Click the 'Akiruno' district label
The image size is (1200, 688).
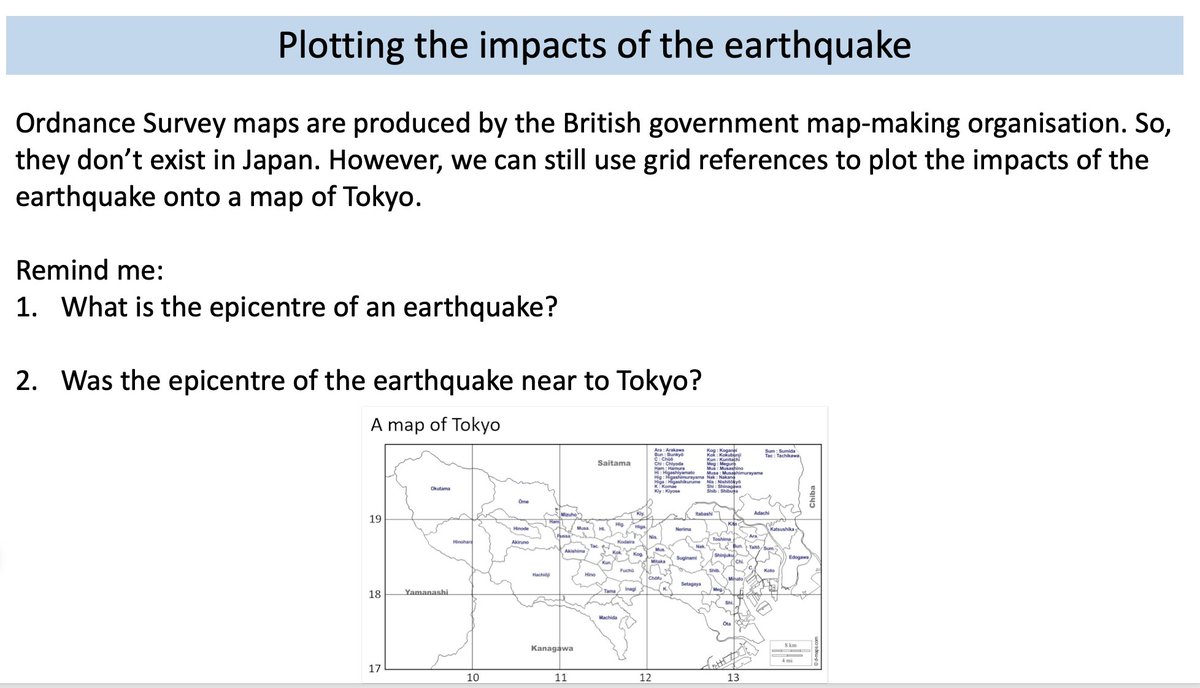(x=520, y=541)
